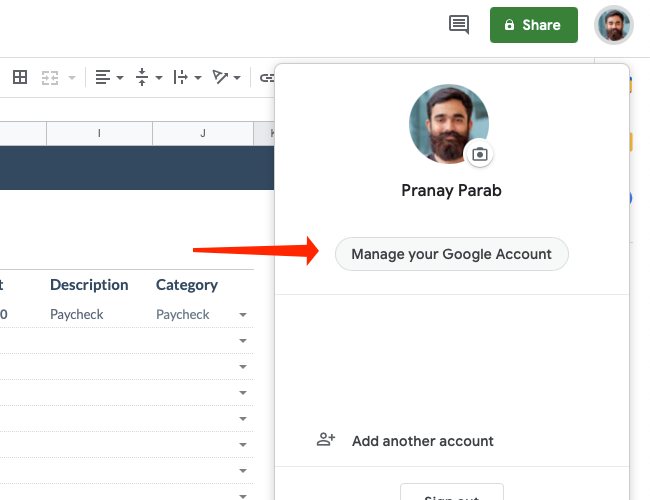Select column J header
Image resolution: width=650 pixels, height=500 pixels.
203,134
